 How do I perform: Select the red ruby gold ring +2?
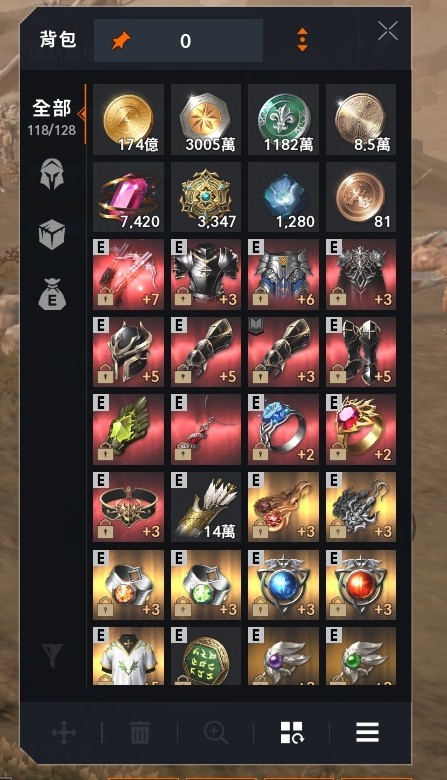tap(361, 430)
